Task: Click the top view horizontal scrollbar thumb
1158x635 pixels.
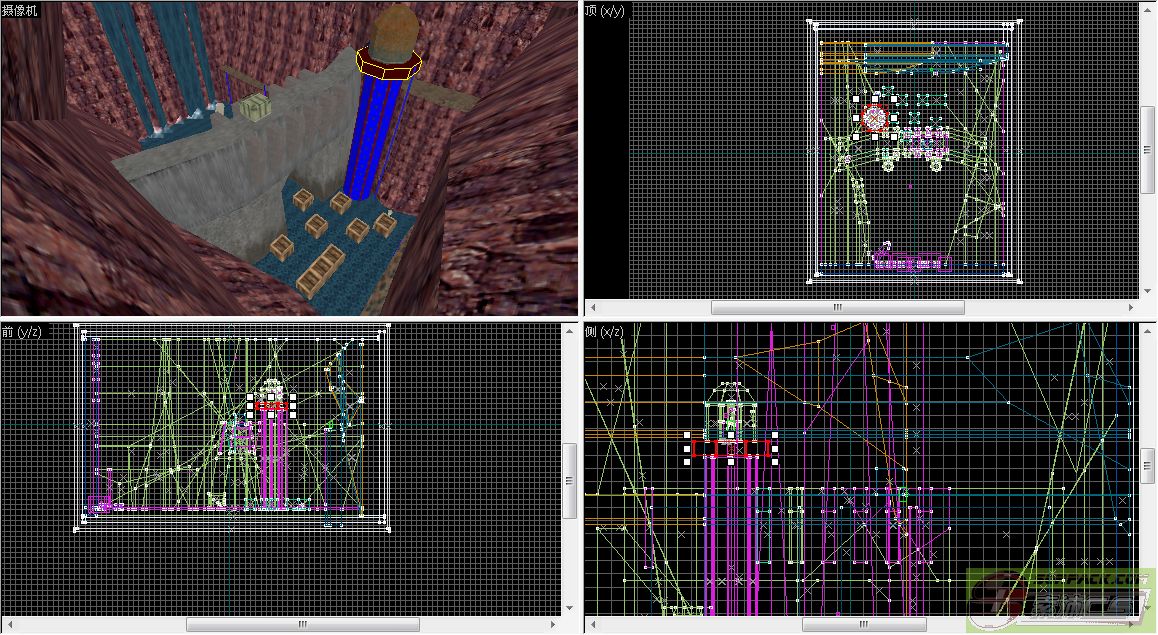Action: pyautogui.click(x=837, y=307)
